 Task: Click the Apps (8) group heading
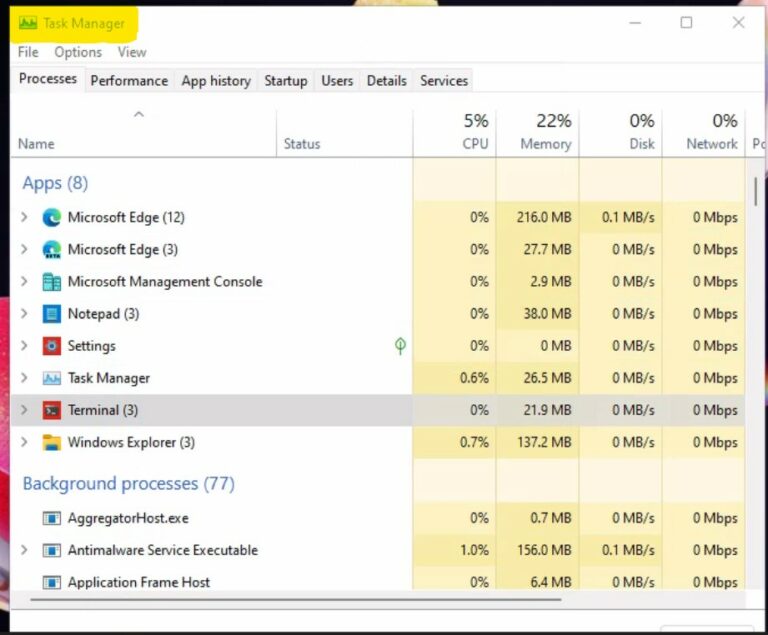tap(55, 183)
